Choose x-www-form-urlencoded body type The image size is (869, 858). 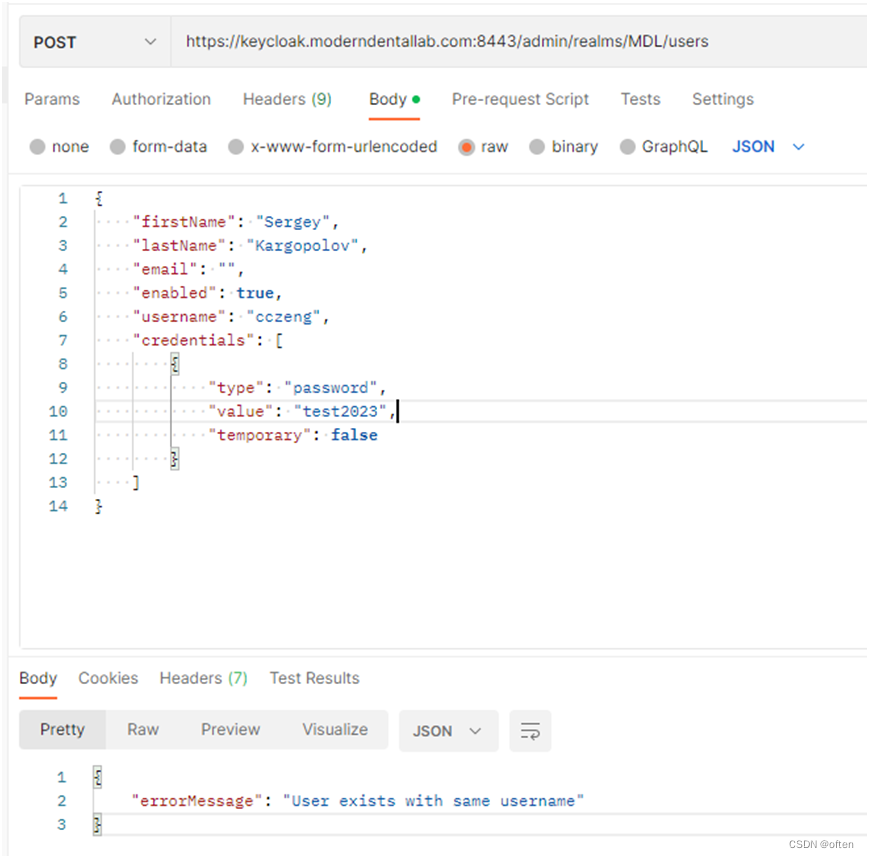(236, 147)
